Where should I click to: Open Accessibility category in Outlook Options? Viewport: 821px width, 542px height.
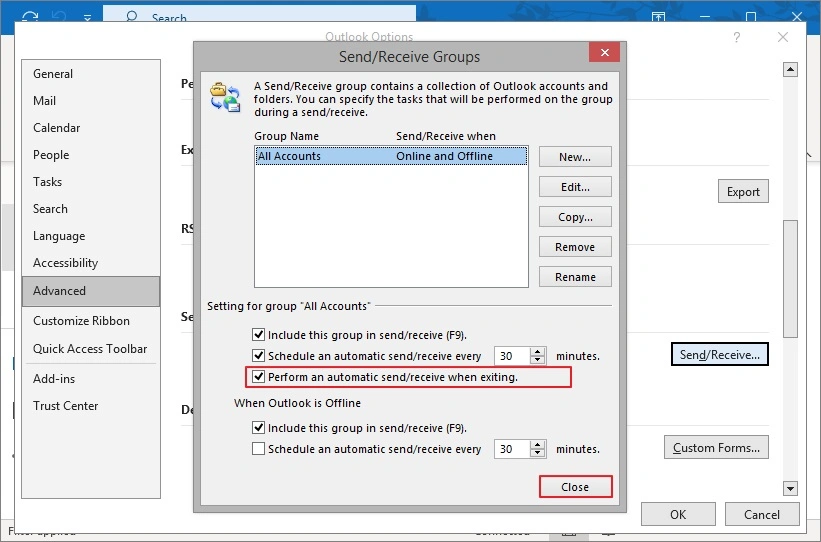point(91,263)
